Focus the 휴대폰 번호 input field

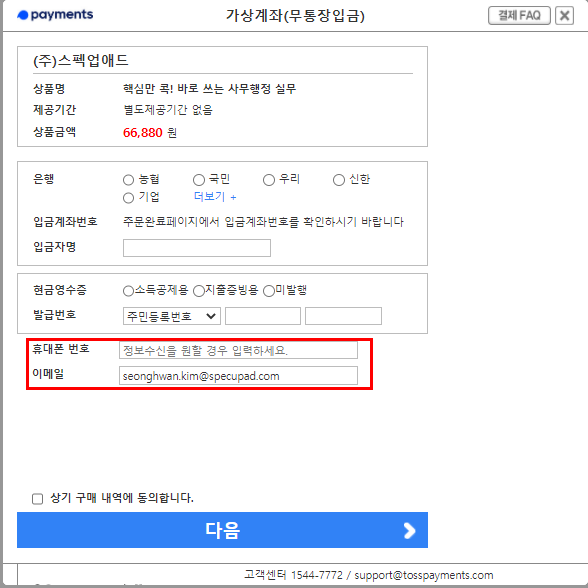coord(238,350)
